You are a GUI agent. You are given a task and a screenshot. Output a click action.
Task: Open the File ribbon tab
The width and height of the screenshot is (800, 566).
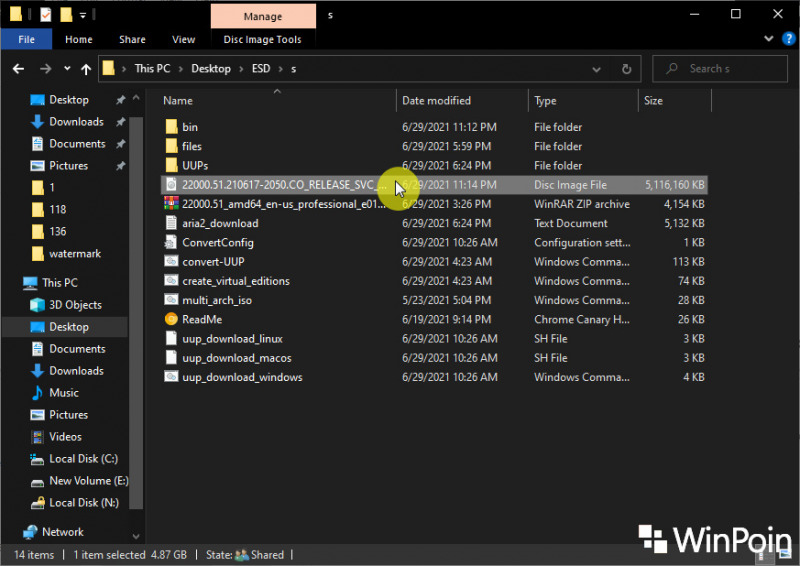coord(26,39)
